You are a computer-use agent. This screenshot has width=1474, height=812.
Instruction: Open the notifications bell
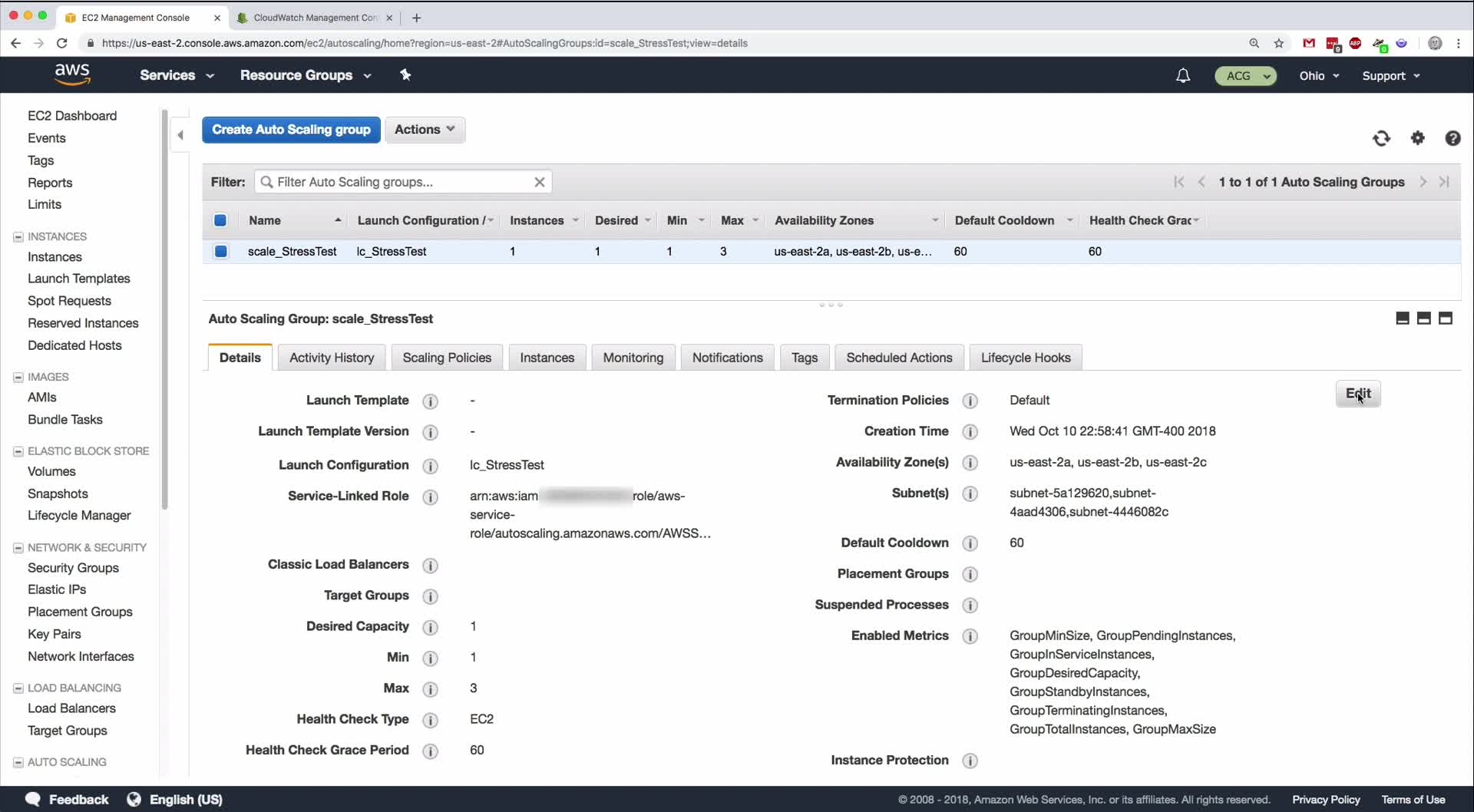click(1183, 75)
